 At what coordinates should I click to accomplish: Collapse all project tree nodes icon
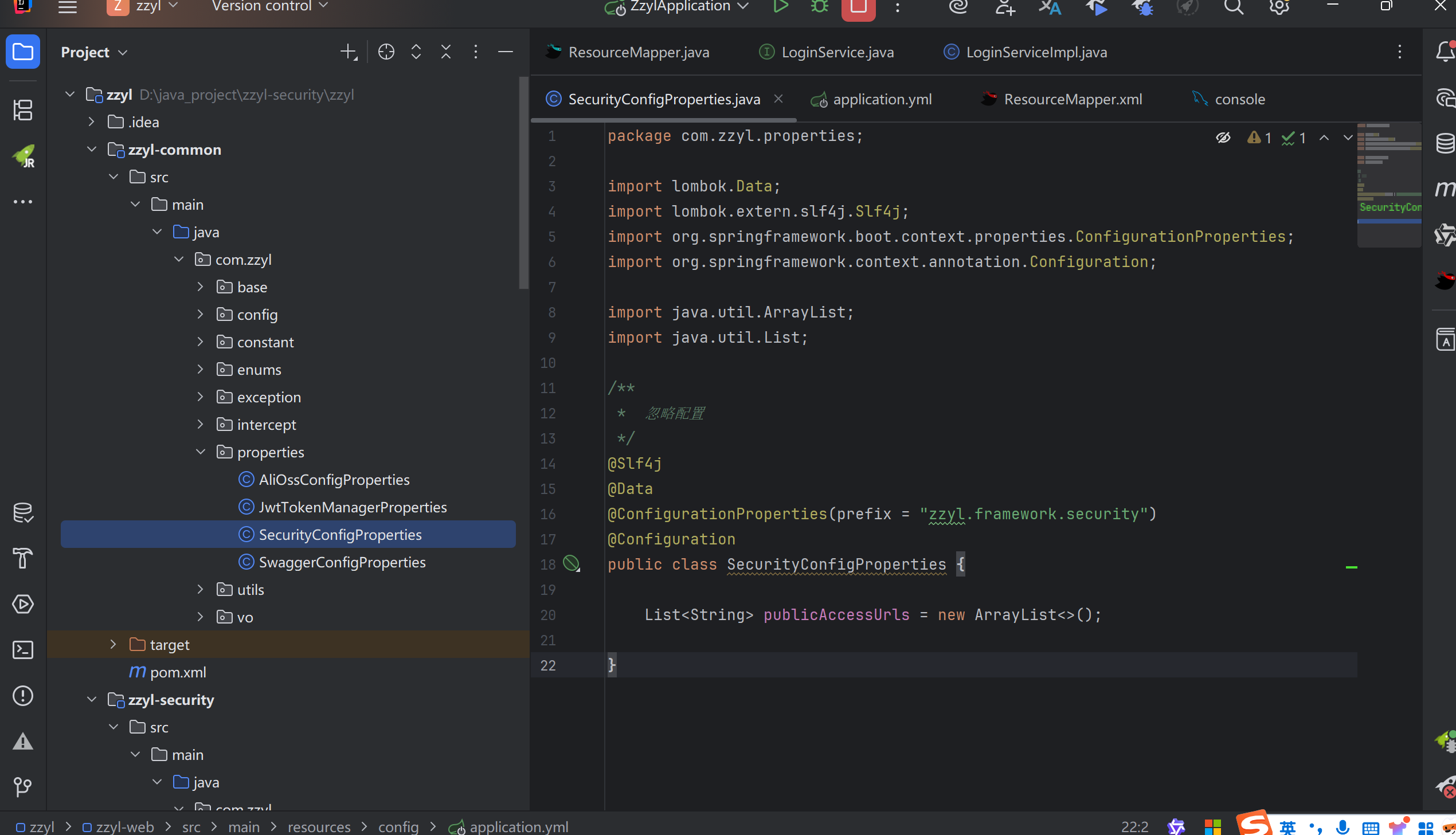tap(445, 52)
